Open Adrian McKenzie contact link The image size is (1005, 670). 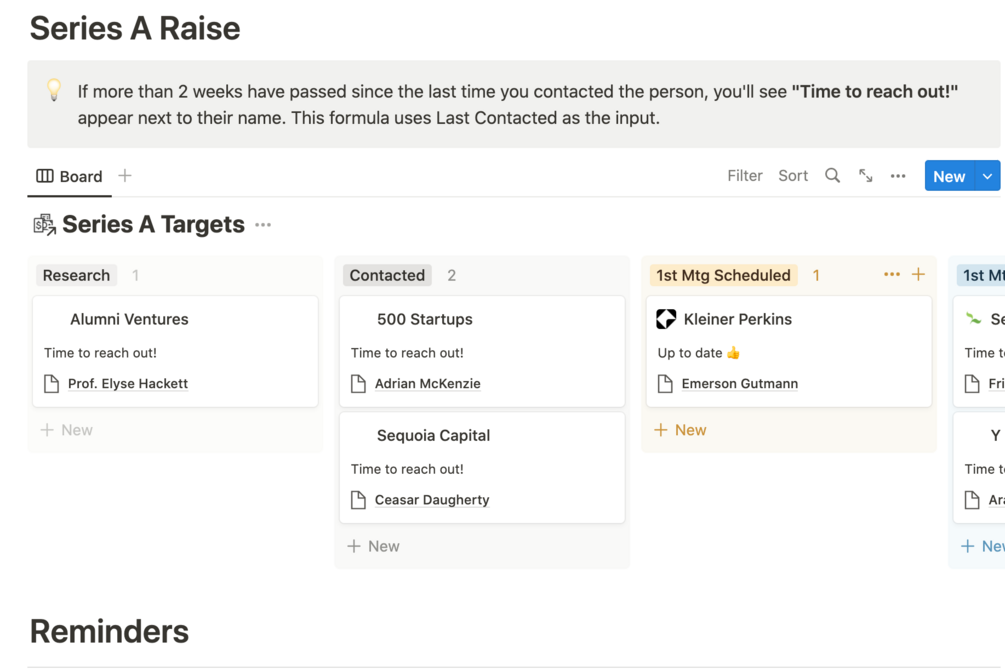427,383
